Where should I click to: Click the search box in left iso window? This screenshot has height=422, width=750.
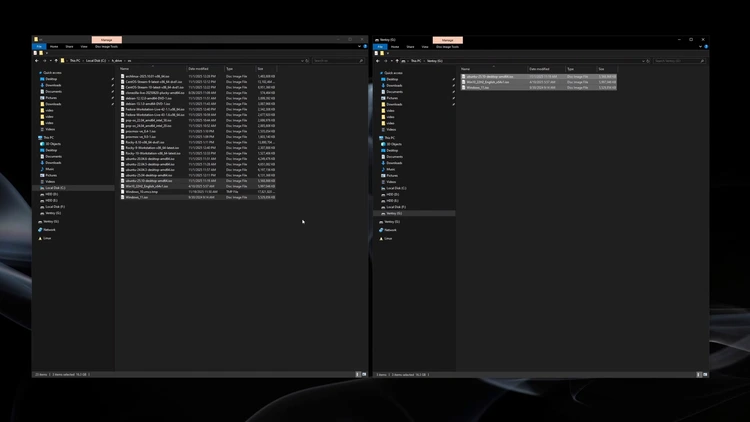pyautogui.click(x=338, y=61)
